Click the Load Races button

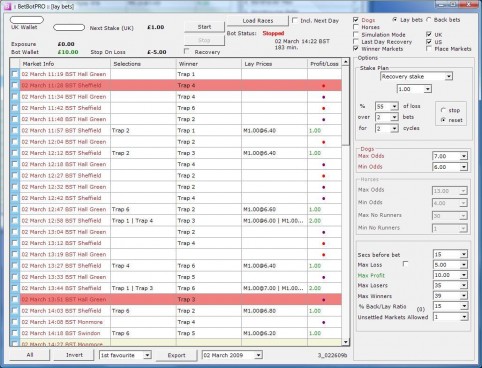coord(258,21)
